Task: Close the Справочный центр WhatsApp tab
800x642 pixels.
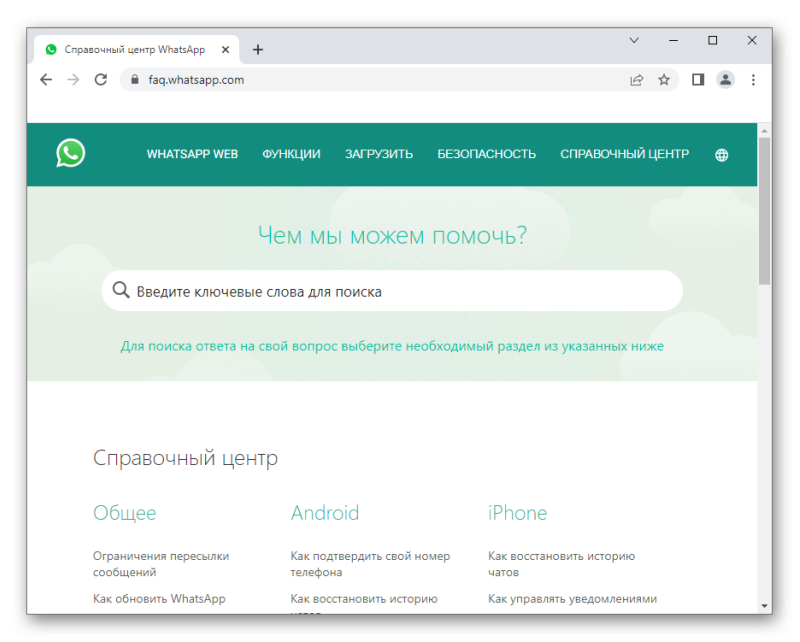Action: [226, 50]
